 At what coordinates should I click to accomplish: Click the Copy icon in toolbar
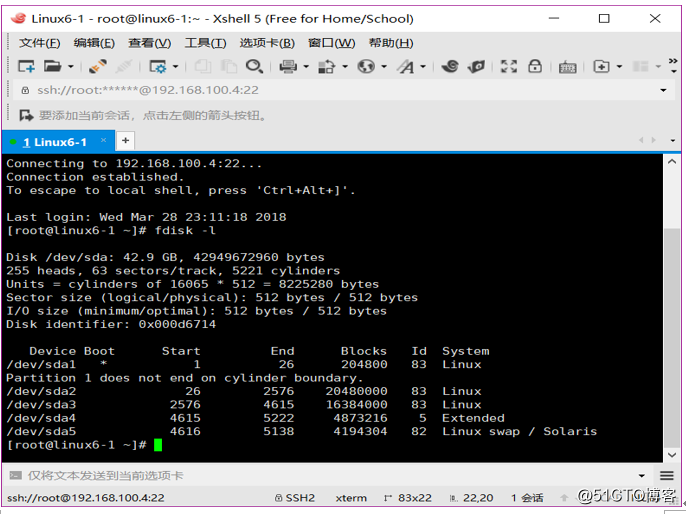click(x=203, y=66)
